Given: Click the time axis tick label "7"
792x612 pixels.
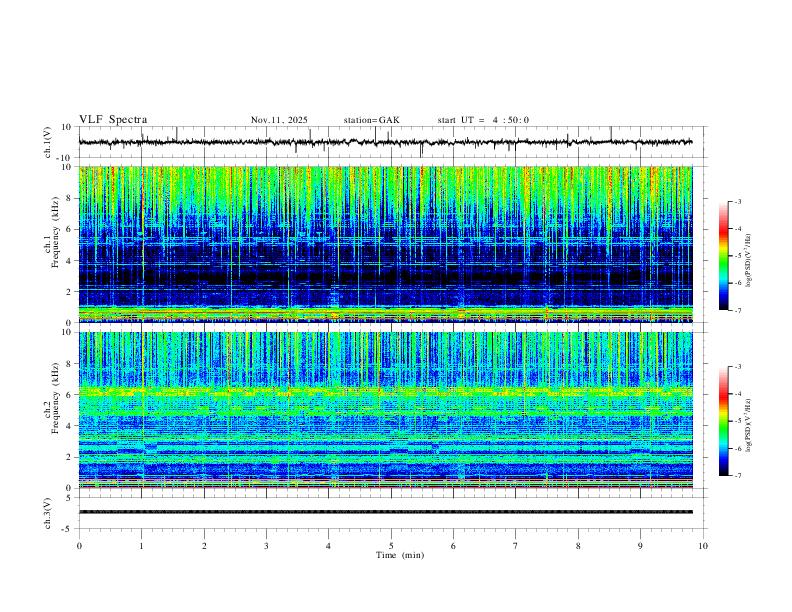Looking at the screenshot, I should [x=516, y=546].
